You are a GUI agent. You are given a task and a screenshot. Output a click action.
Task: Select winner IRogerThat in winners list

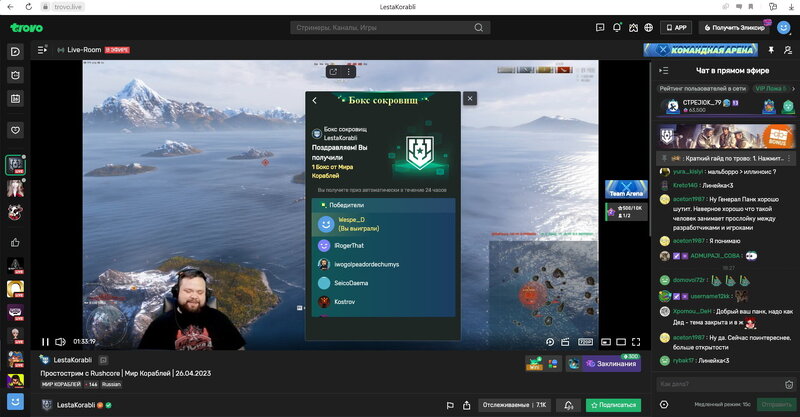(342, 245)
